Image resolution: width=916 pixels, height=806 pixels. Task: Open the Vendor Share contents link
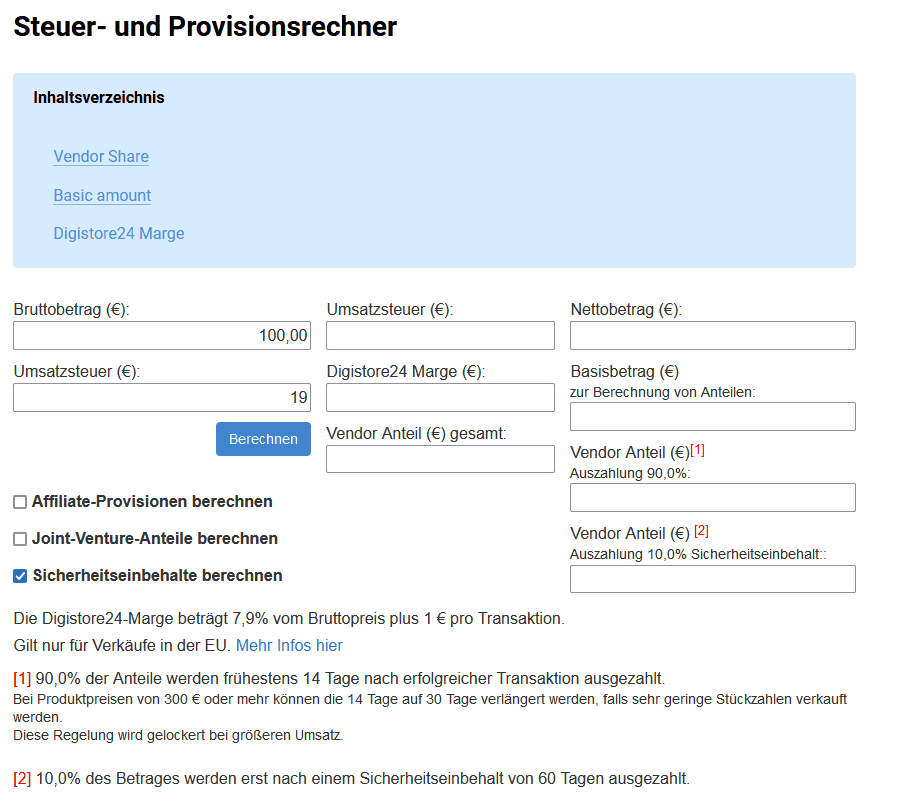[x=101, y=157]
